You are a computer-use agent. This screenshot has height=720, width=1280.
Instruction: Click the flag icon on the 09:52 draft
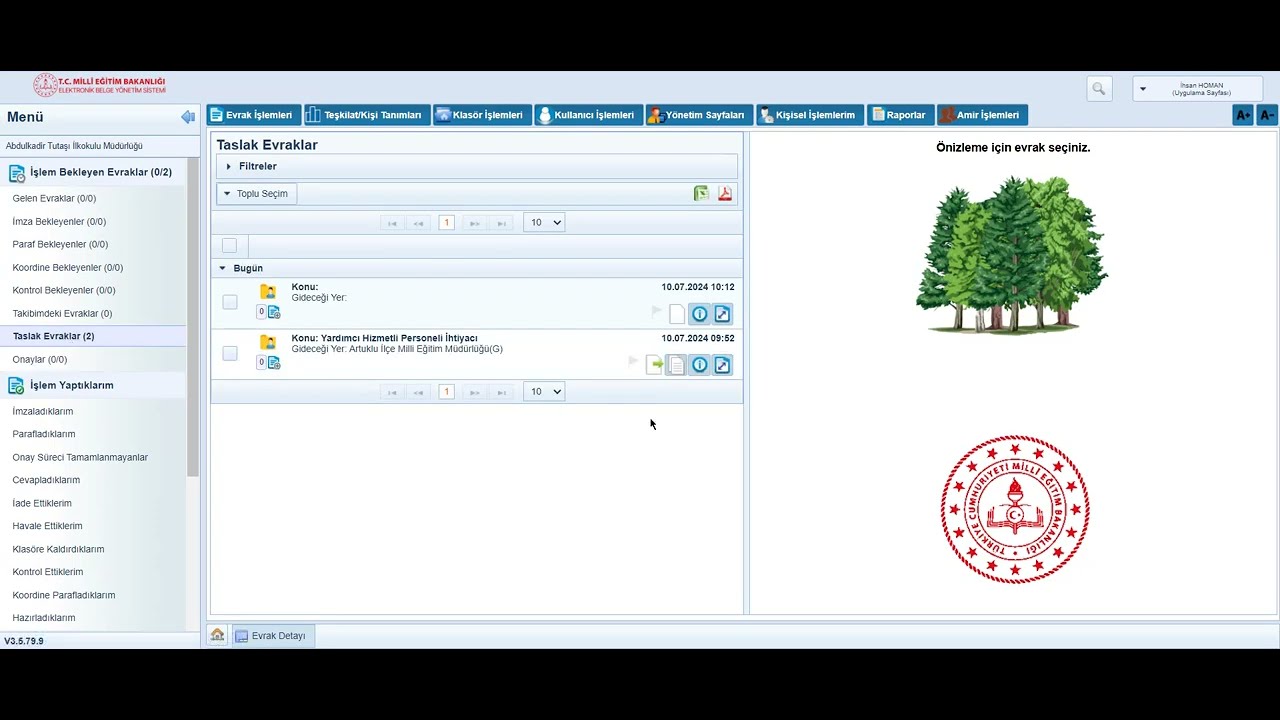634,361
